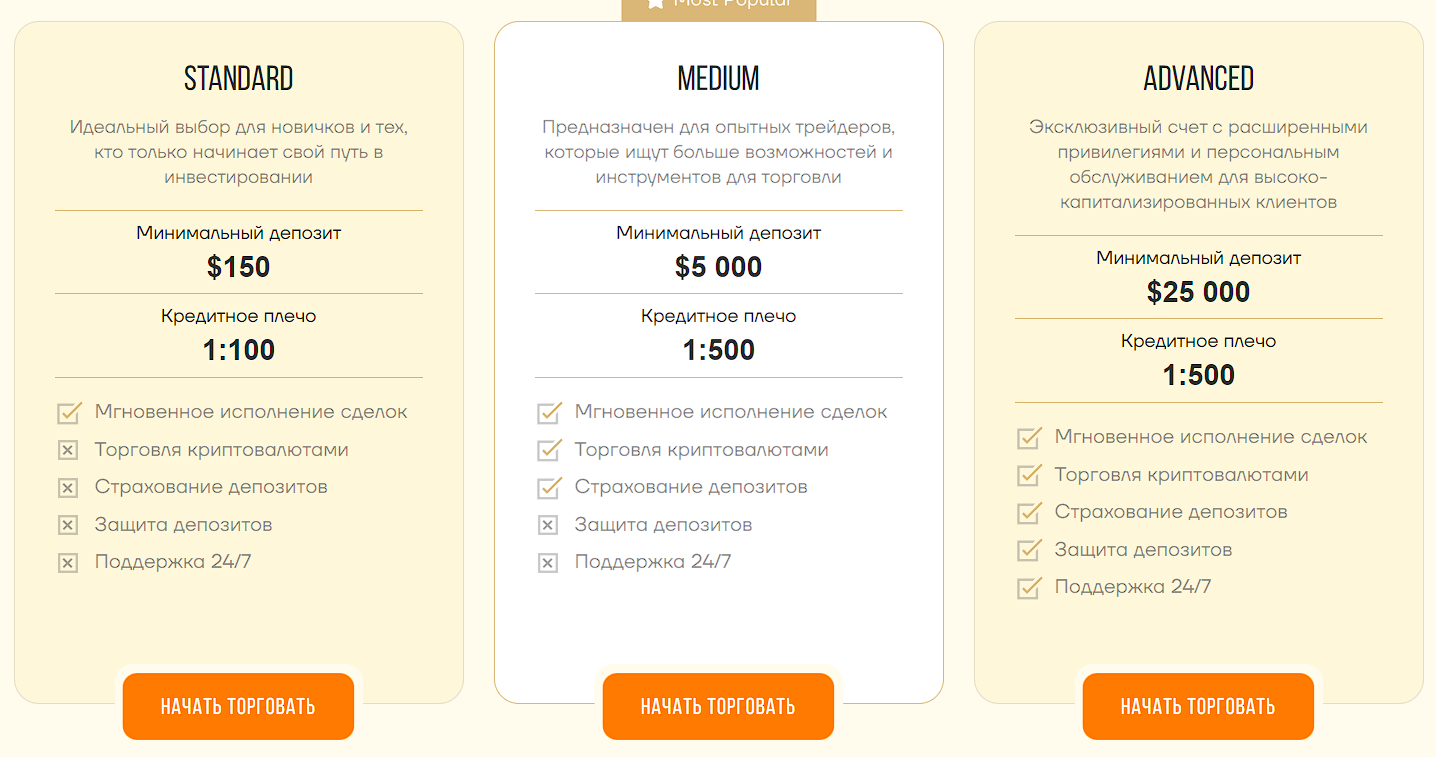Click the Advanced plan Начать торговать button
The height and width of the screenshot is (757, 1436).
click(x=1198, y=706)
